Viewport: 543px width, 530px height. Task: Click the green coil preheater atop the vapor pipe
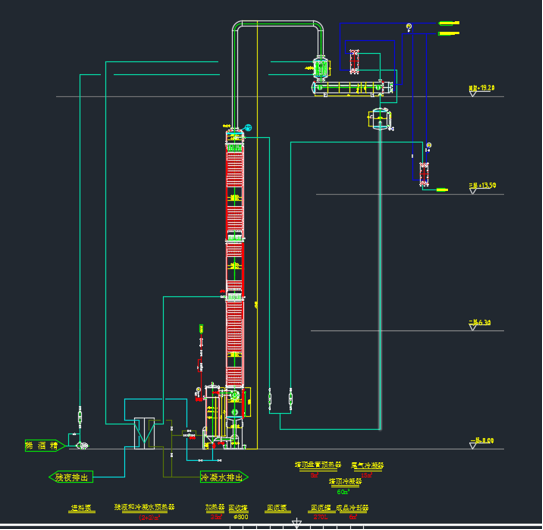pyautogui.click(x=320, y=68)
